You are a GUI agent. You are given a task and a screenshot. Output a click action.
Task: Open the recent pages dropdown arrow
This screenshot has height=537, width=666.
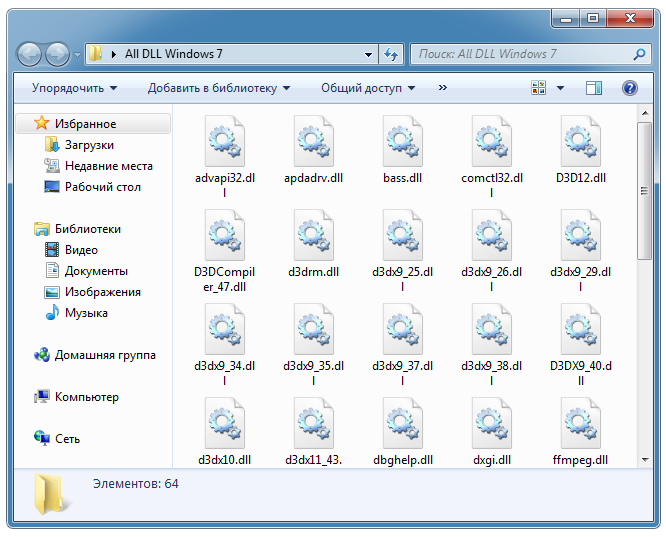pos(77,55)
